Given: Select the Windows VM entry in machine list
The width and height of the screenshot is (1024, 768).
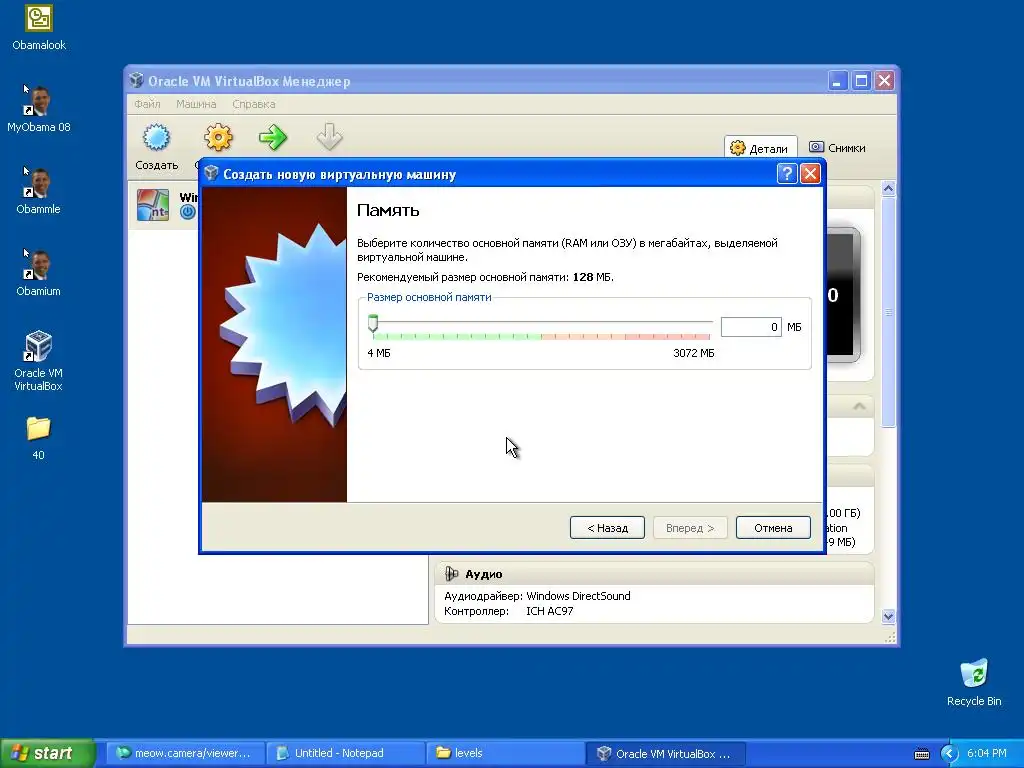Looking at the screenshot, I should pos(163,205).
